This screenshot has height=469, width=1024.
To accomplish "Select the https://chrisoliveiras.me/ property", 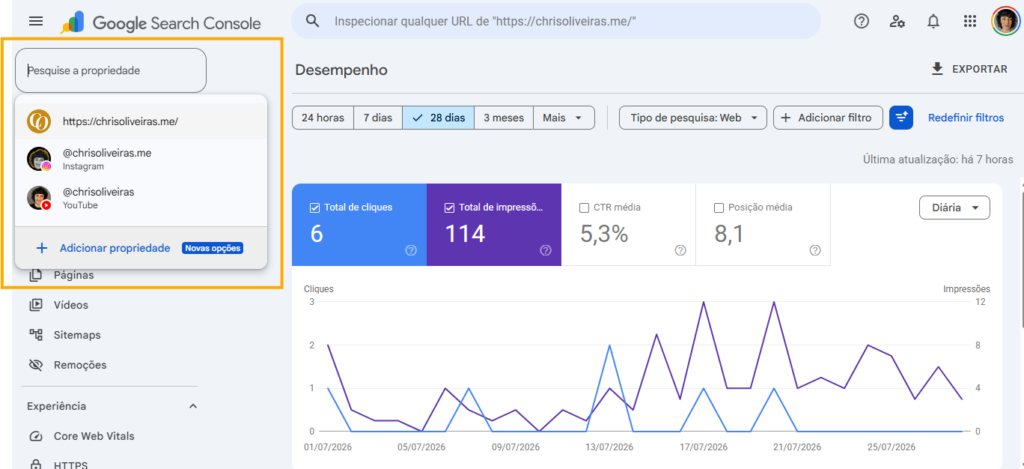I will (140, 121).
